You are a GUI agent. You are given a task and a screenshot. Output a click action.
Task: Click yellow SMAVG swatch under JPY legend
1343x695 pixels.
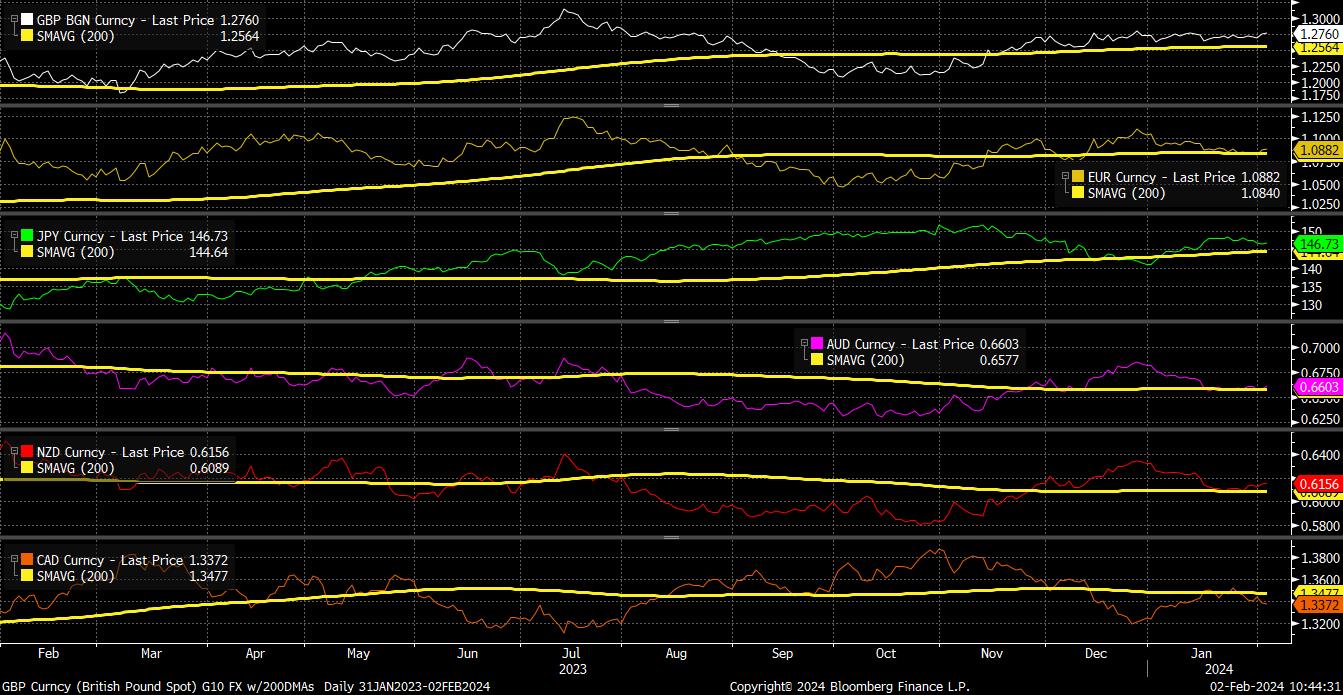click(x=27, y=252)
